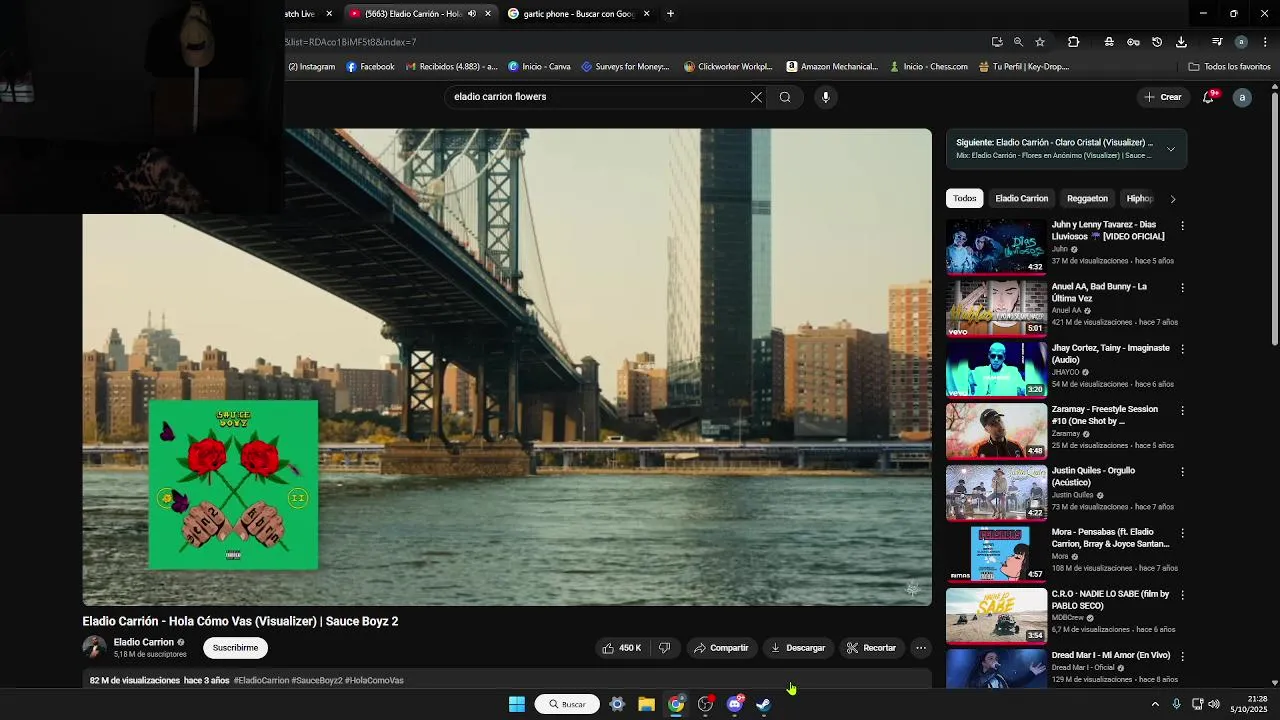Open Discord from the taskbar
This screenshot has width=1280, height=720.
735,704
